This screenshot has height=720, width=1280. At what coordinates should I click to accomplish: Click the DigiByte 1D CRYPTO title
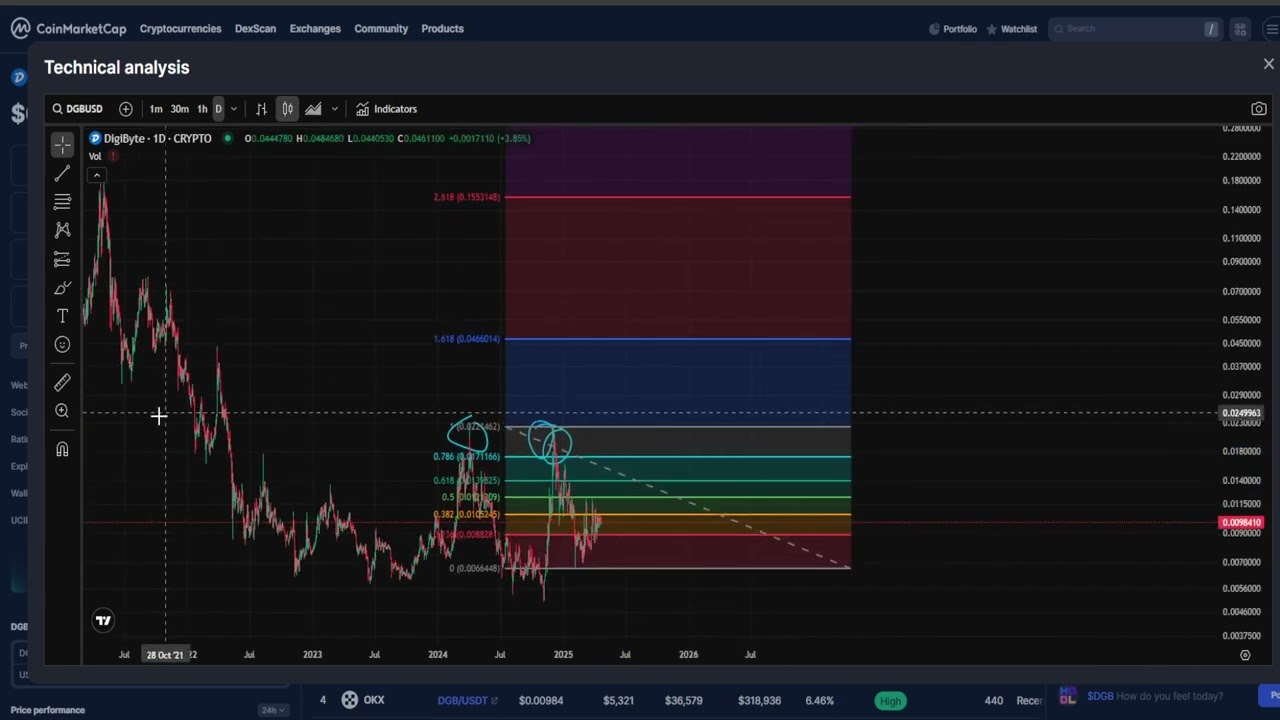(x=157, y=138)
